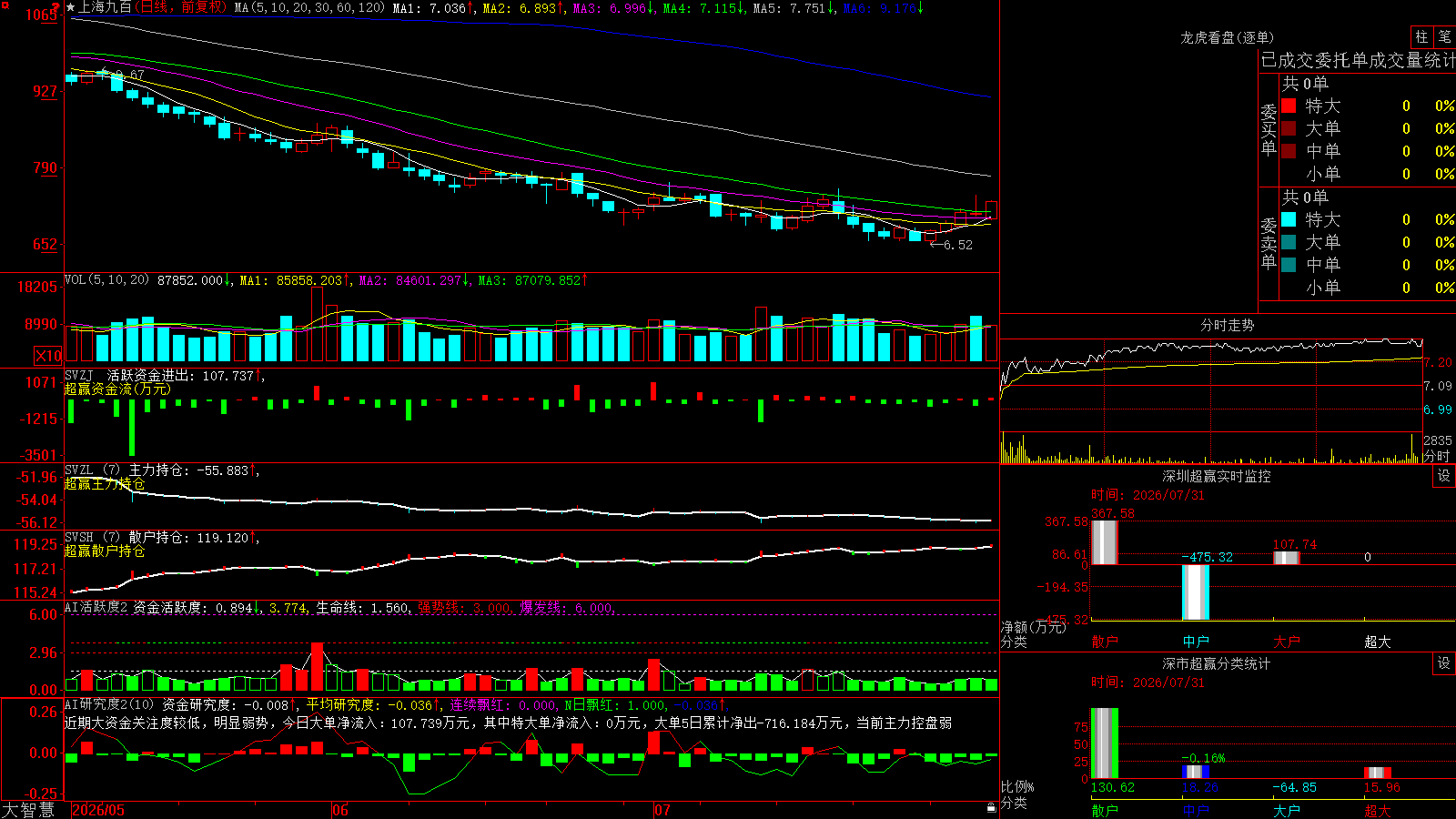Click the 2026/05 date marker on timeline
The image size is (1456, 819).
click(98, 810)
